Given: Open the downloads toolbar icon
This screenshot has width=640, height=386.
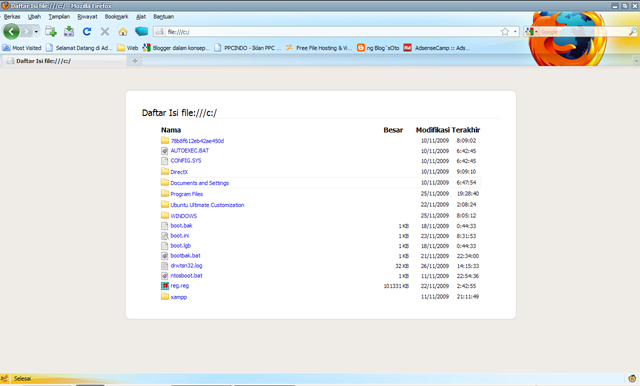Looking at the screenshot, I should coord(69,31).
